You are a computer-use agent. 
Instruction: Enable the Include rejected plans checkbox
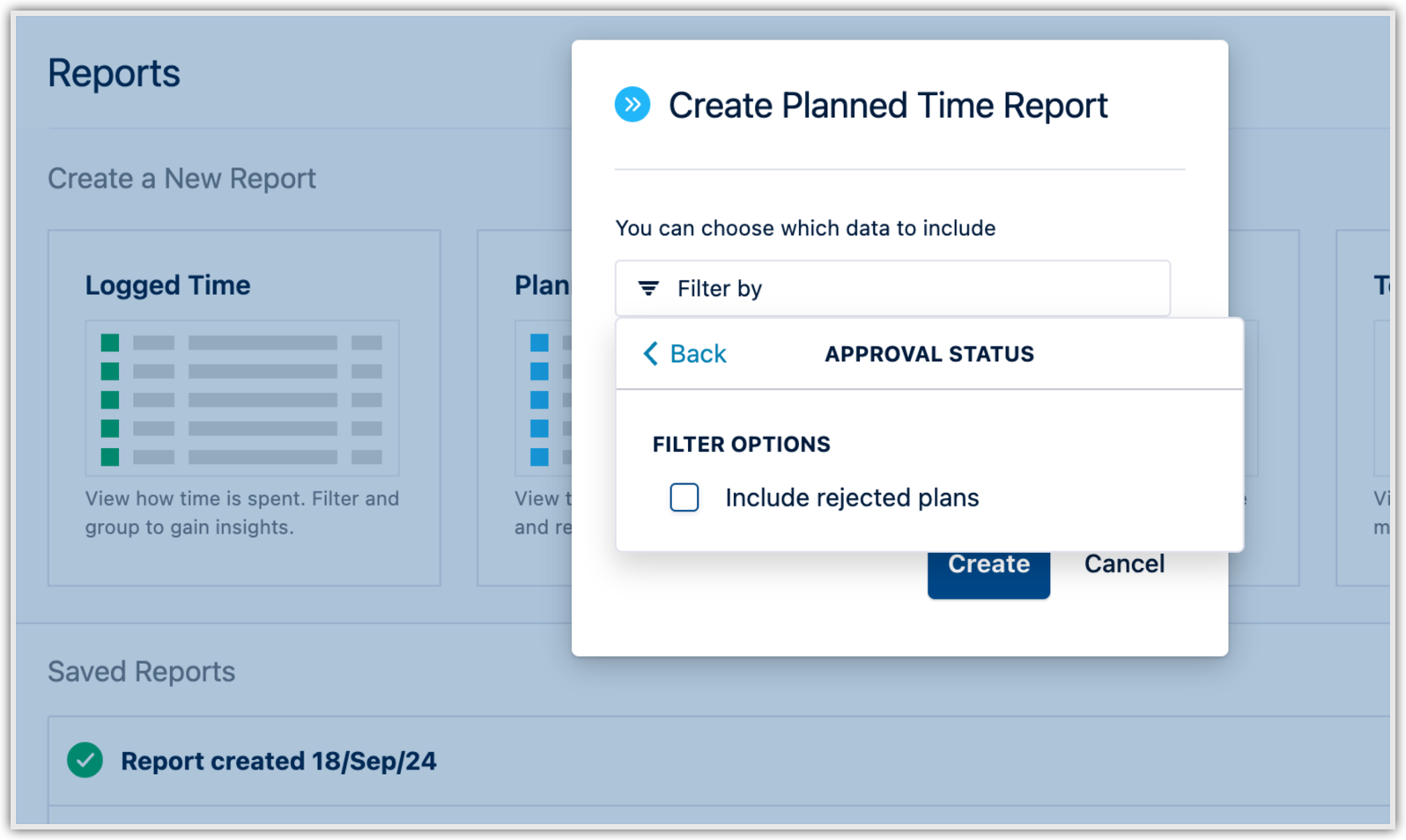click(684, 497)
